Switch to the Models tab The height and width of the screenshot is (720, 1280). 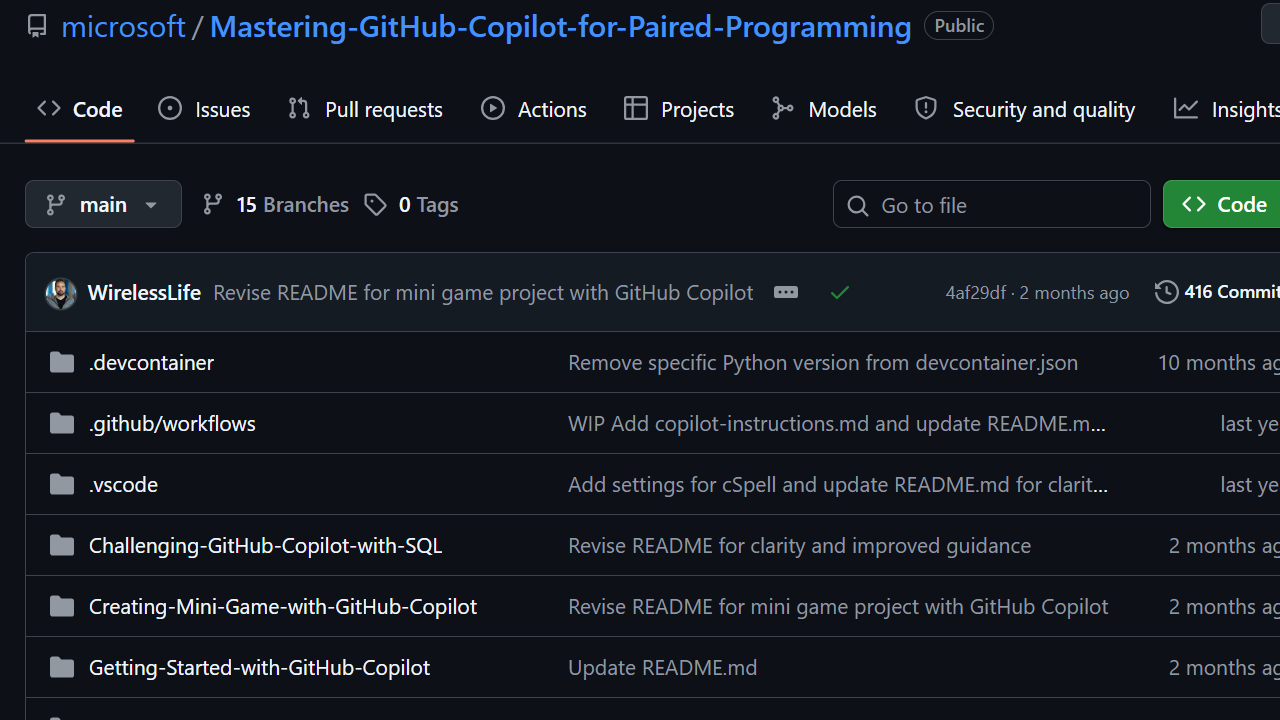pos(824,109)
